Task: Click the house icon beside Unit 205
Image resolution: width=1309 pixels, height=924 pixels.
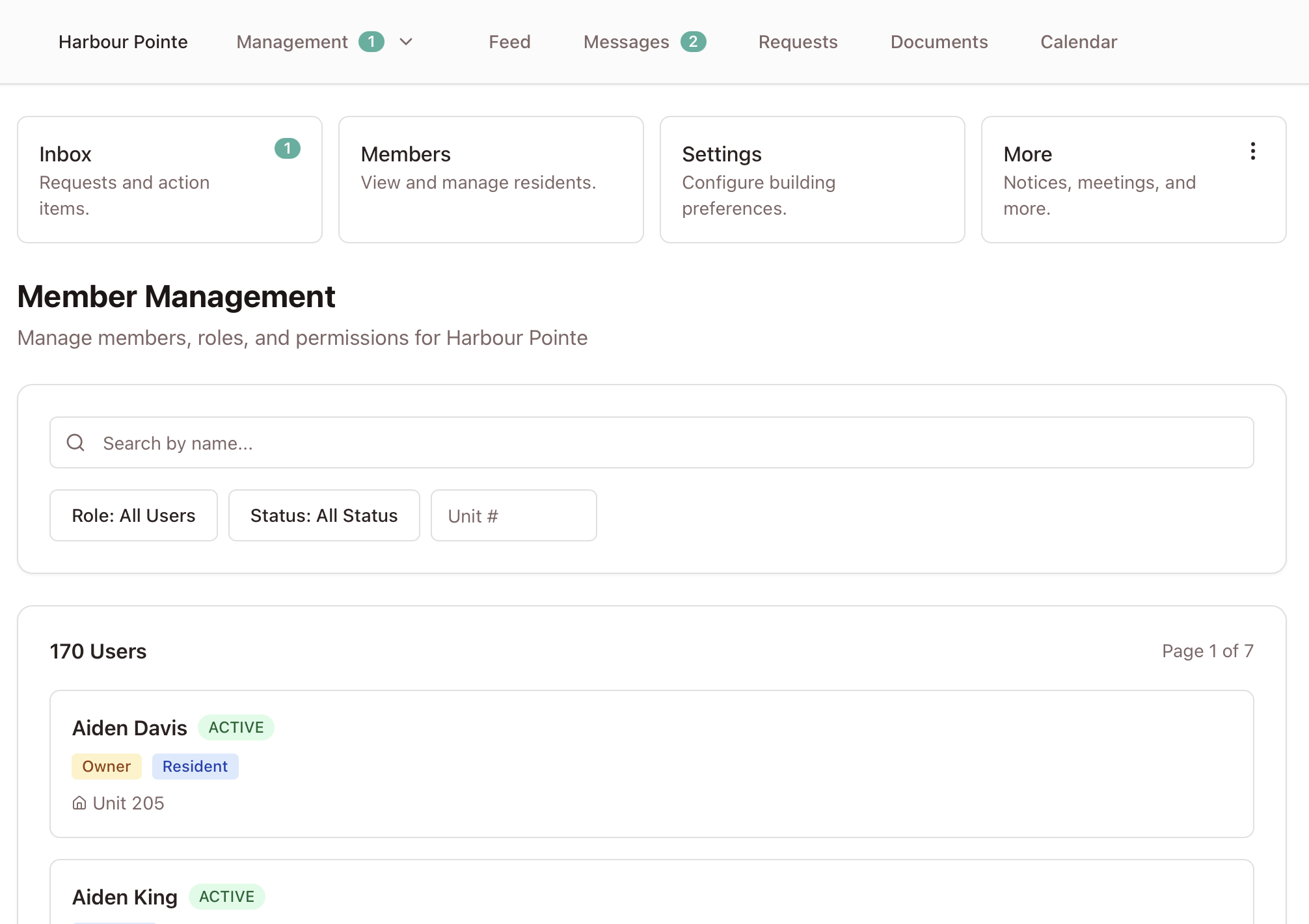Action: 79,803
